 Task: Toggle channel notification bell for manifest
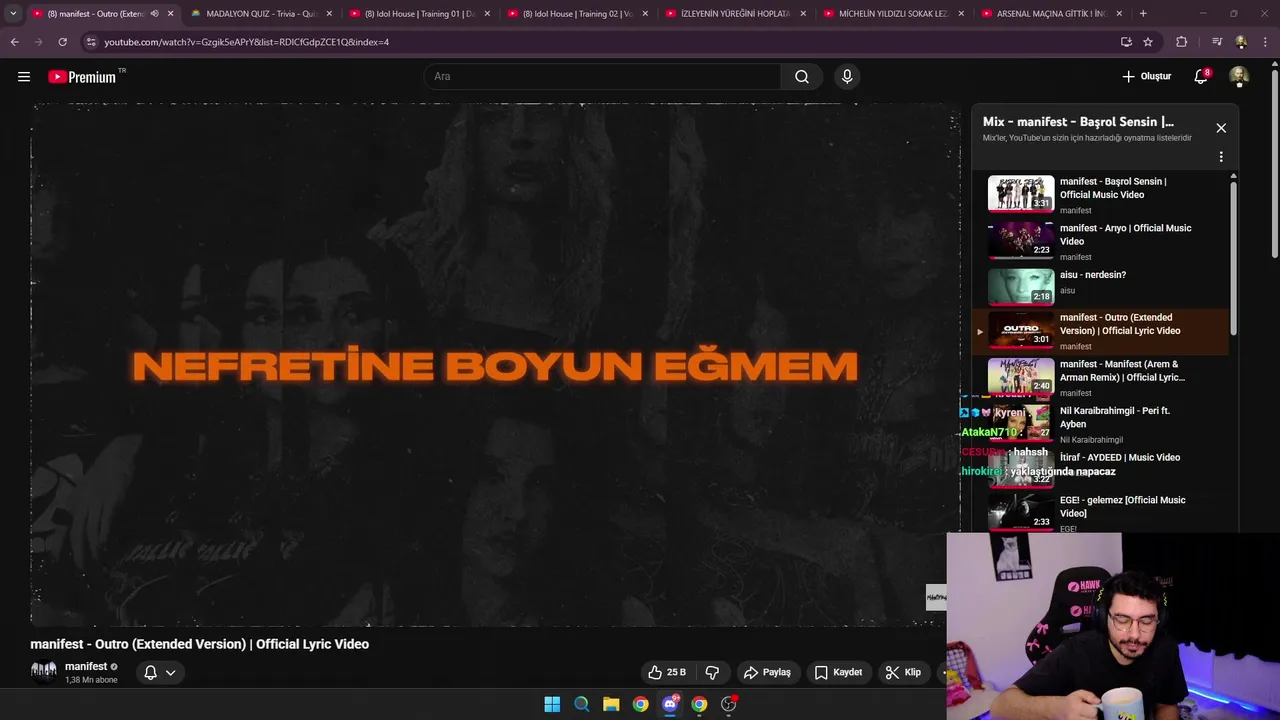[x=150, y=672]
